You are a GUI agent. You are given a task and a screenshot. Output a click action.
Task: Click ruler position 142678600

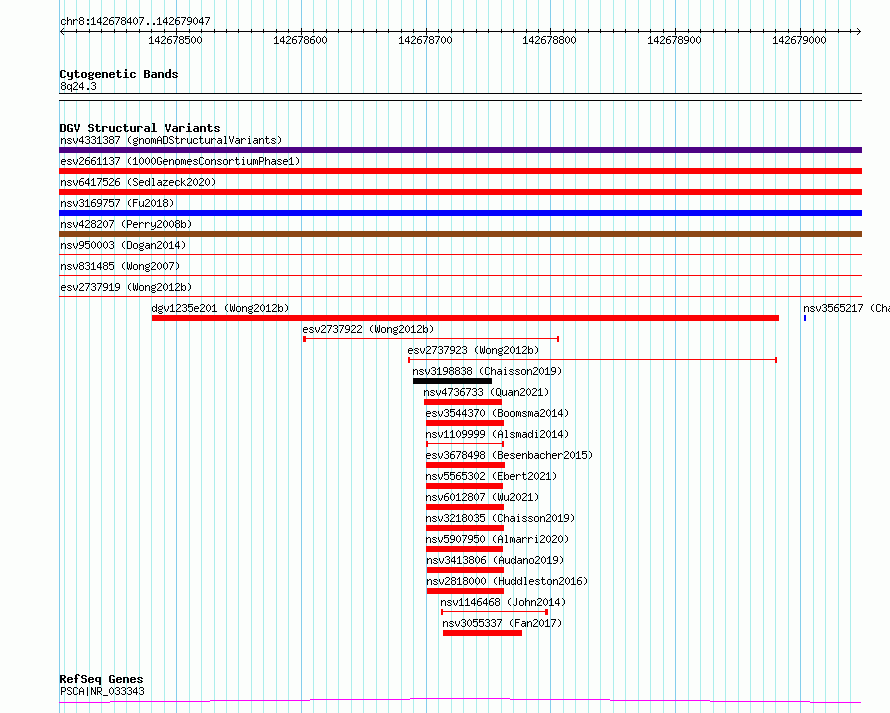click(300, 40)
